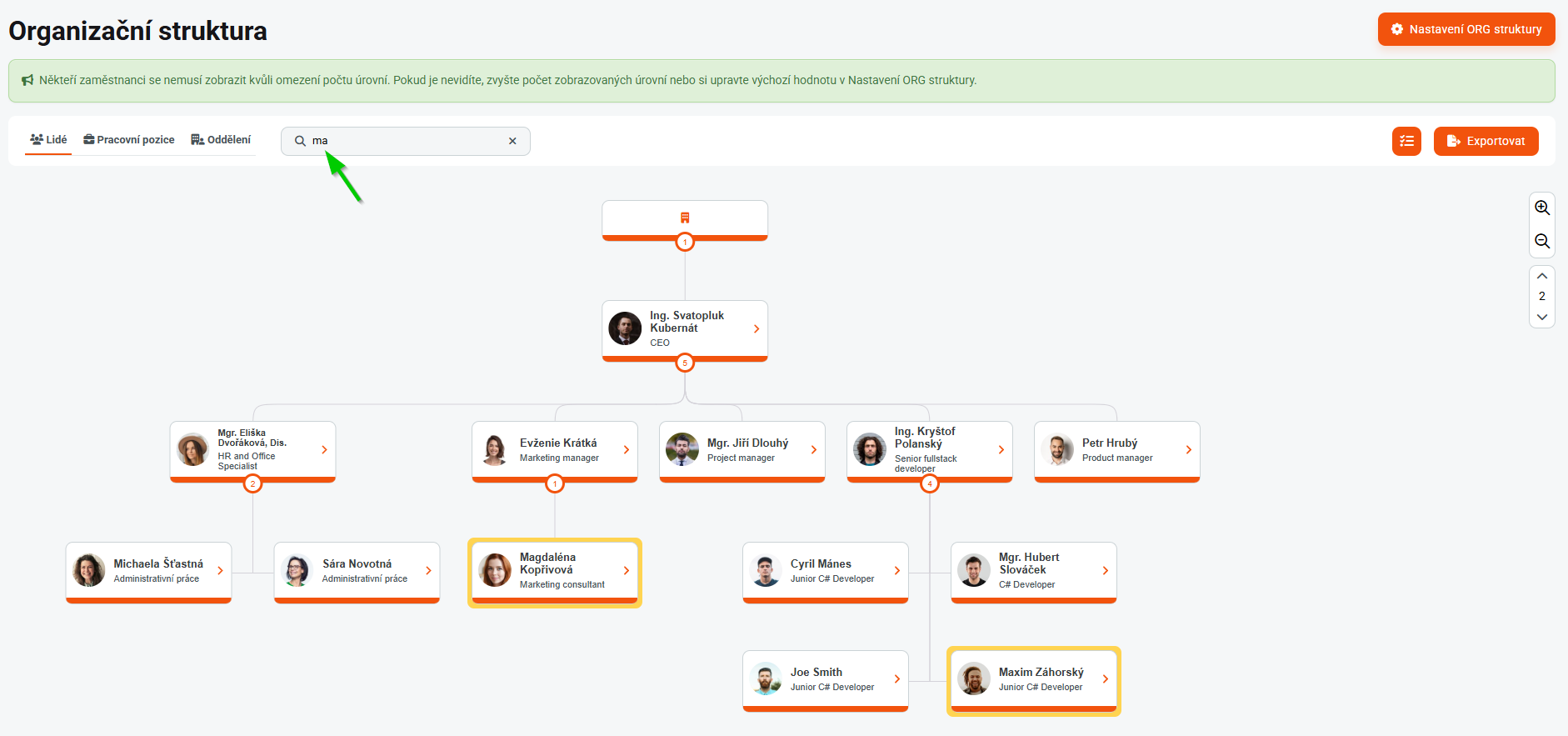Image resolution: width=1568 pixels, height=736 pixels.
Task: Collapse Svatopluk Kubernát's subordinates count circle
Action: click(685, 363)
